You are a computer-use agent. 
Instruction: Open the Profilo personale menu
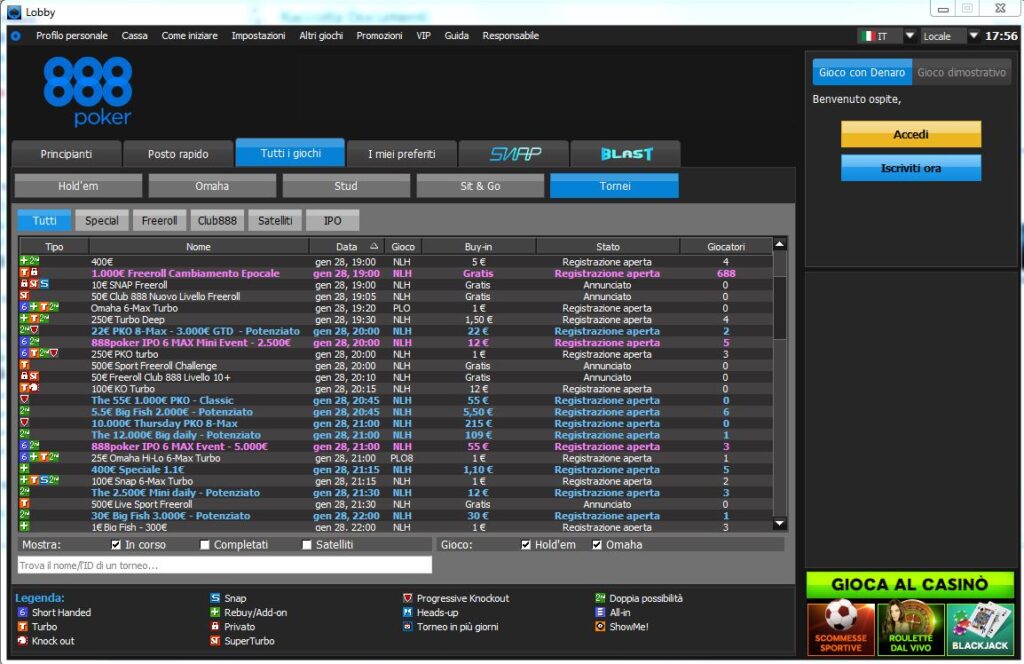72,36
